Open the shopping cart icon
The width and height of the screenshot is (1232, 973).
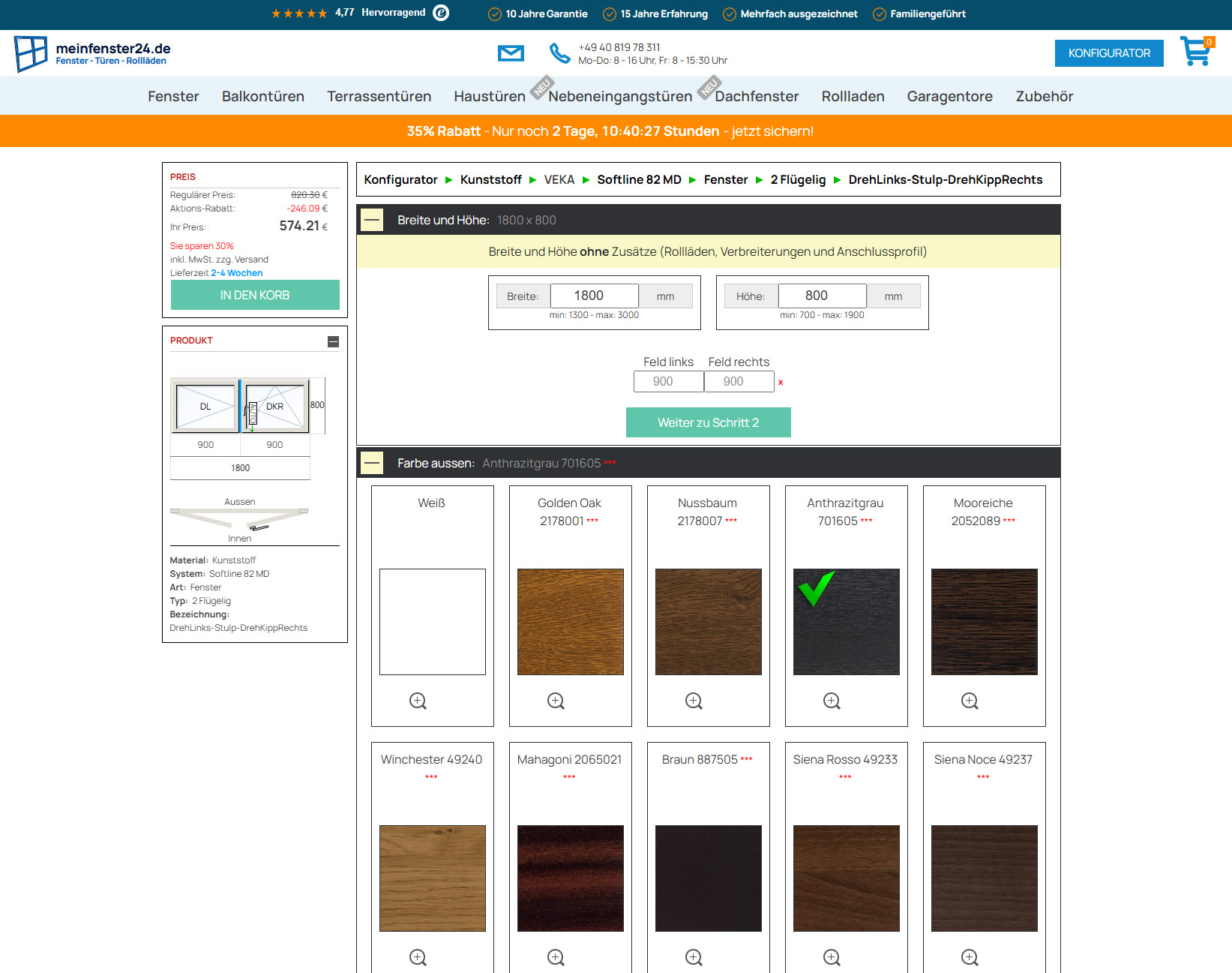(x=1196, y=51)
